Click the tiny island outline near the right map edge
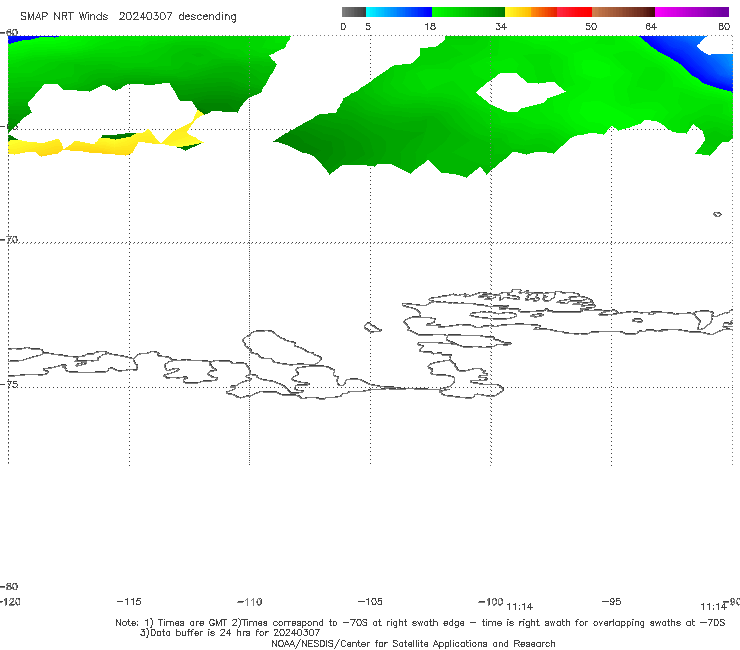740x650 pixels. (x=717, y=214)
